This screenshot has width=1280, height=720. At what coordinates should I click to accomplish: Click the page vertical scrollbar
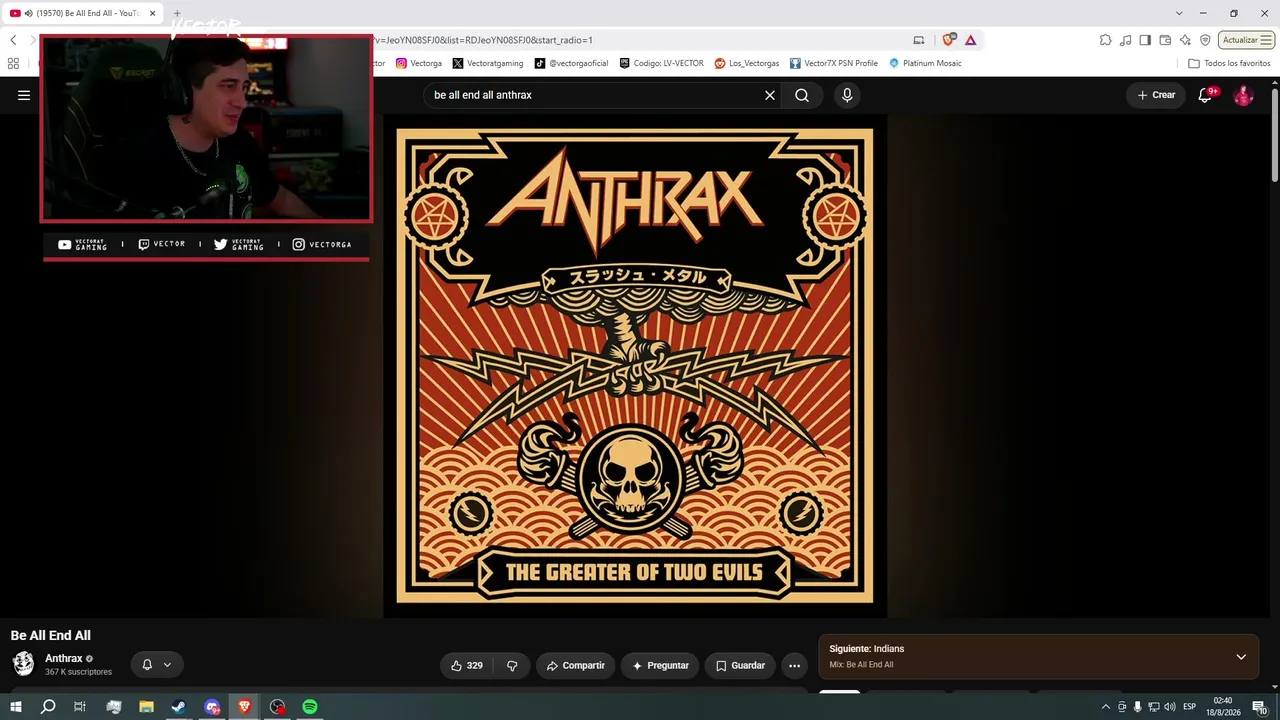pyautogui.click(x=1275, y=135)
